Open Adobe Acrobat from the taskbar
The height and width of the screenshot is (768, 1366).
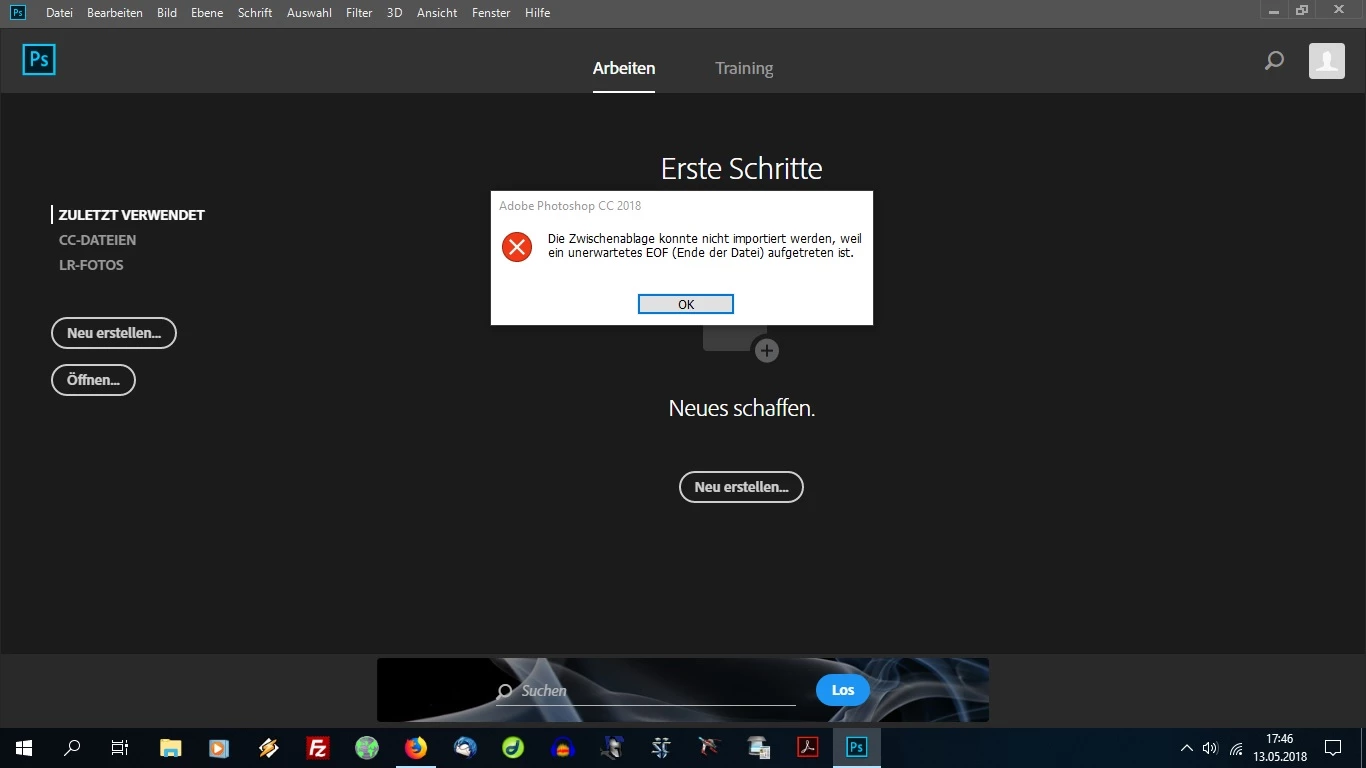point(807,747)
